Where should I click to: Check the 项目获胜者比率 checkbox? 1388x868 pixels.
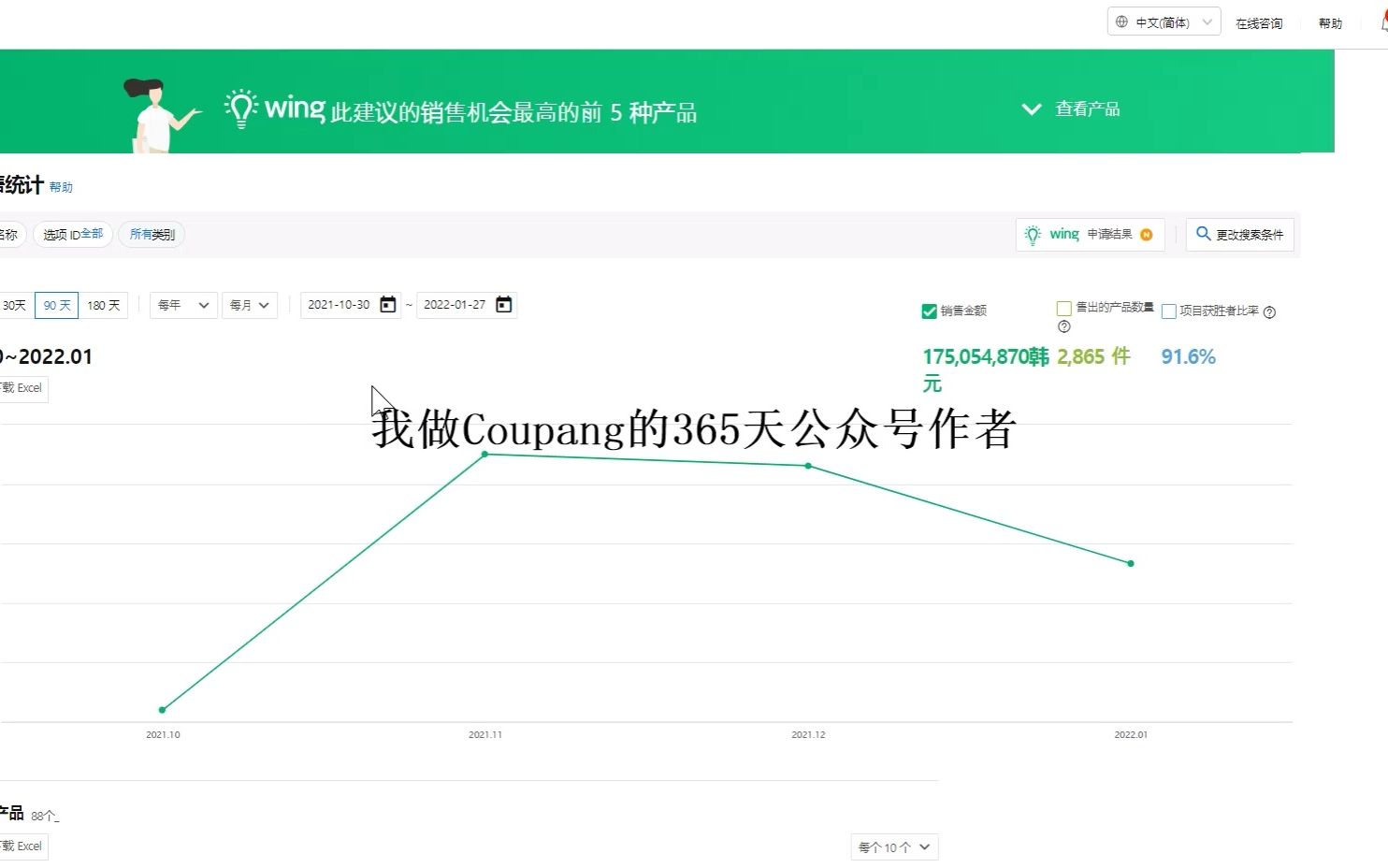[1168, 311]
